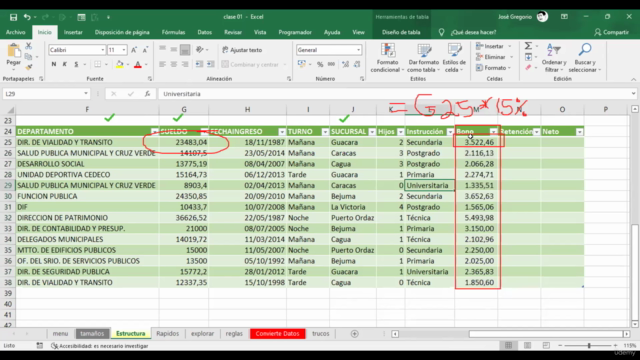The height and width of the screenshot is (360, 640).
Task: Click the ¿Qué desea hacer? search box
Action: 473,32
